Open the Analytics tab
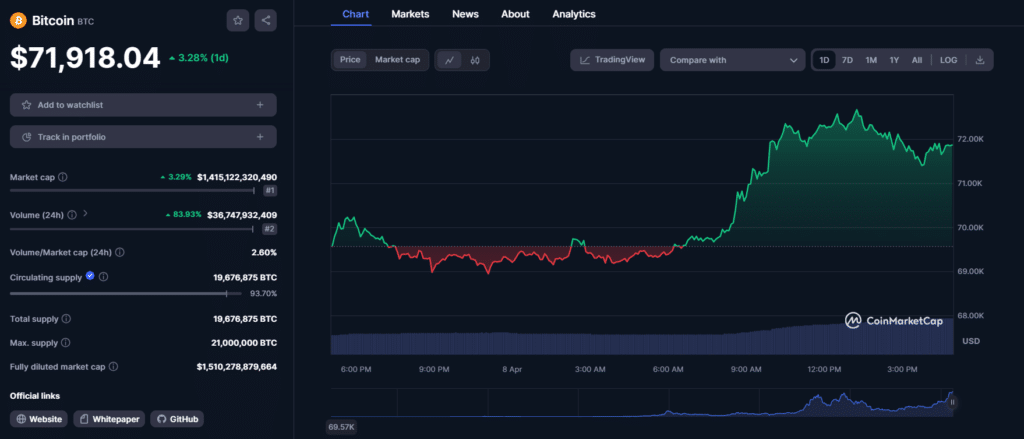Screen dimensions: 1024x439 [x=574, y=14]
